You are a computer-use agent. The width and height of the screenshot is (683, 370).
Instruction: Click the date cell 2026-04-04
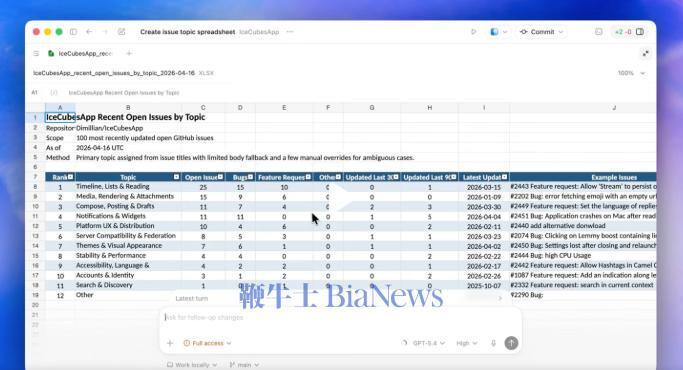pyautogui.click(x=484, y=217)
